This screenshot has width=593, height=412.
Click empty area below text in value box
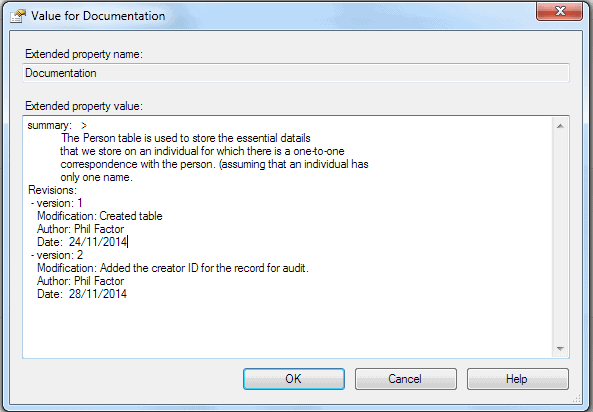(287, 328)
